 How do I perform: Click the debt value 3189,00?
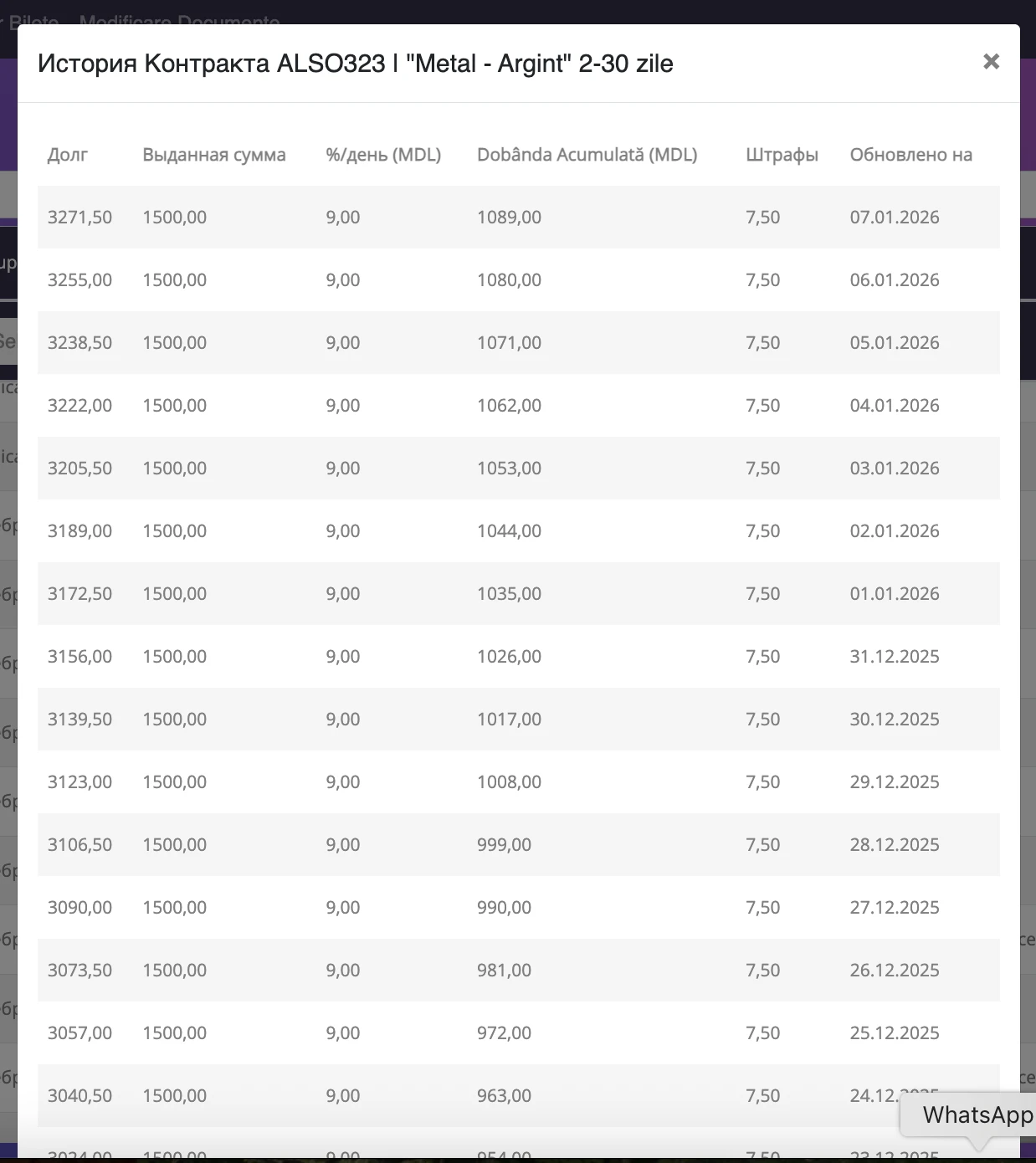[79, 531]
